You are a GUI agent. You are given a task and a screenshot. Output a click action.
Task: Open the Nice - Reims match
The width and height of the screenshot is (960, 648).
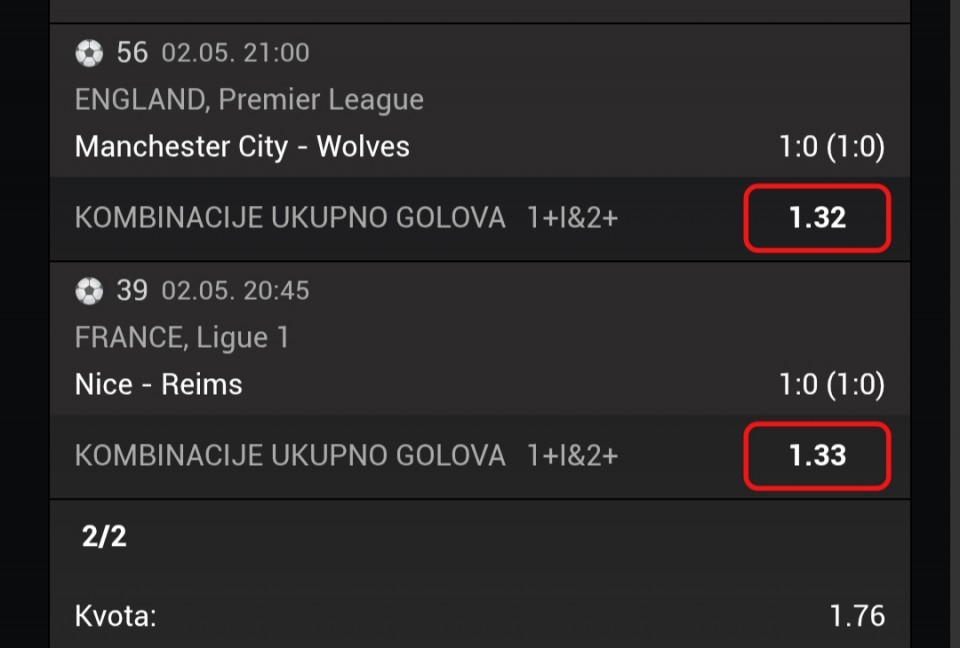[x=159, y=385]
